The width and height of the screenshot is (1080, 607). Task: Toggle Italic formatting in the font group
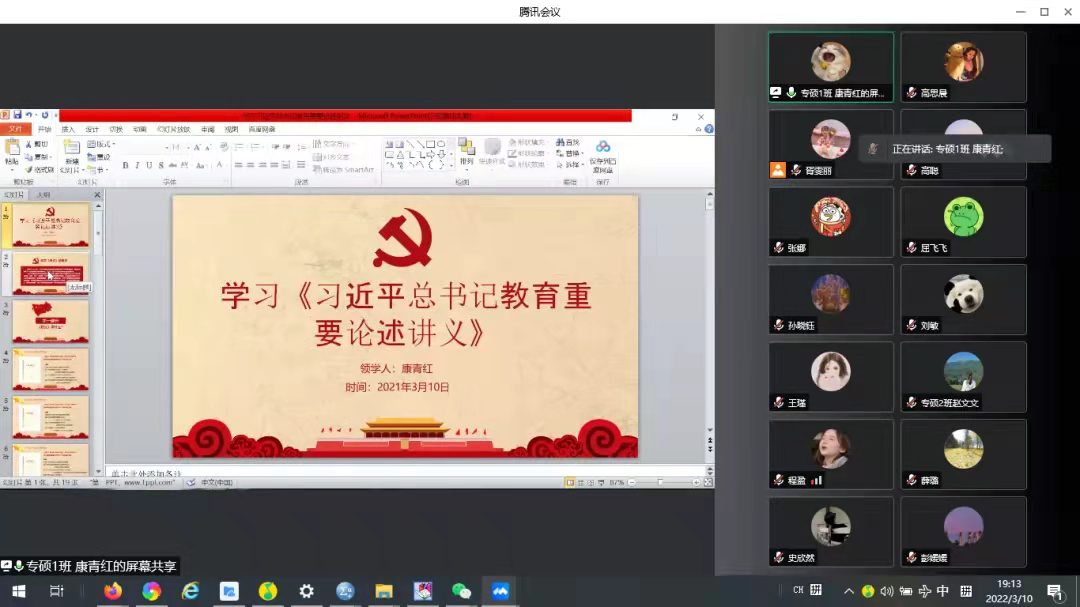(137, 166)
